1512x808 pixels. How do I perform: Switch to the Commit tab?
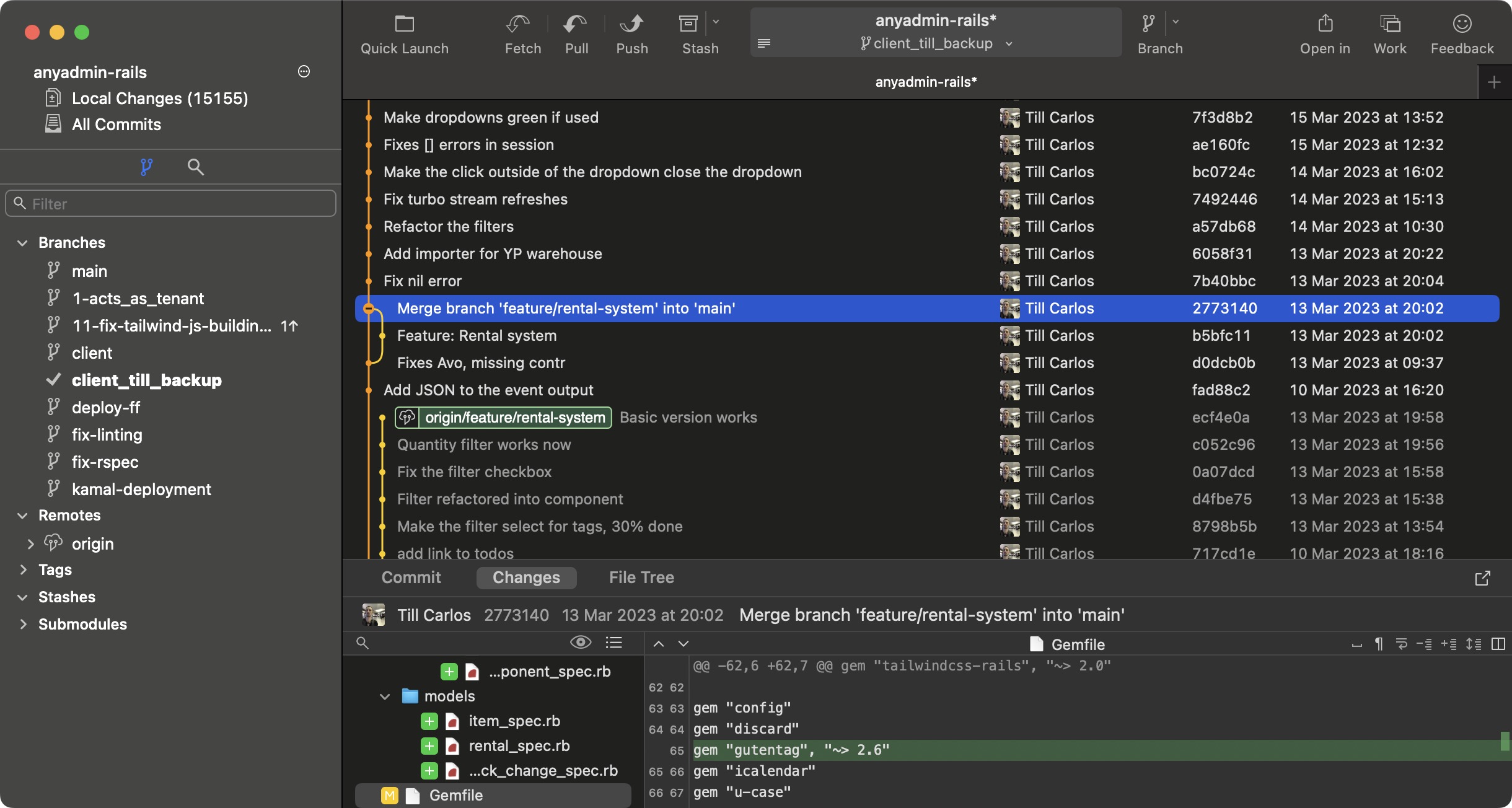pyautogui.click(x=411, y=577)
